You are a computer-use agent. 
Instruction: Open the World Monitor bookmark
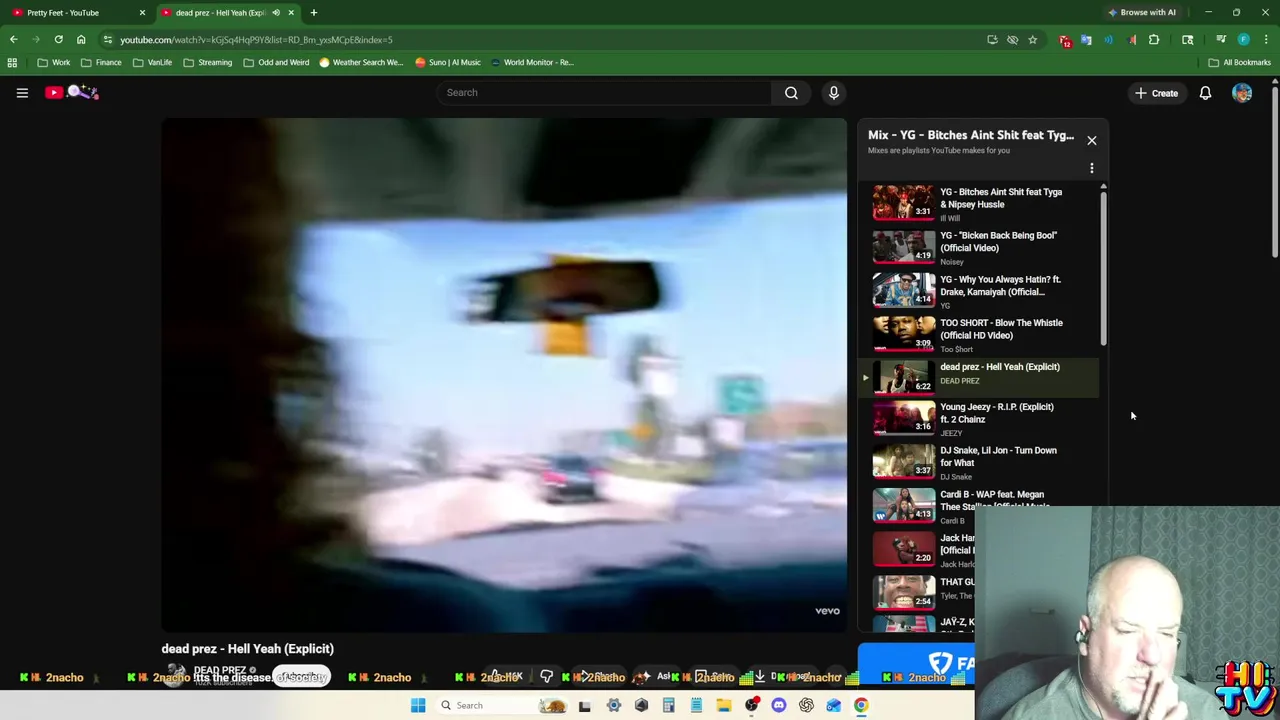[x=532, y=63]
